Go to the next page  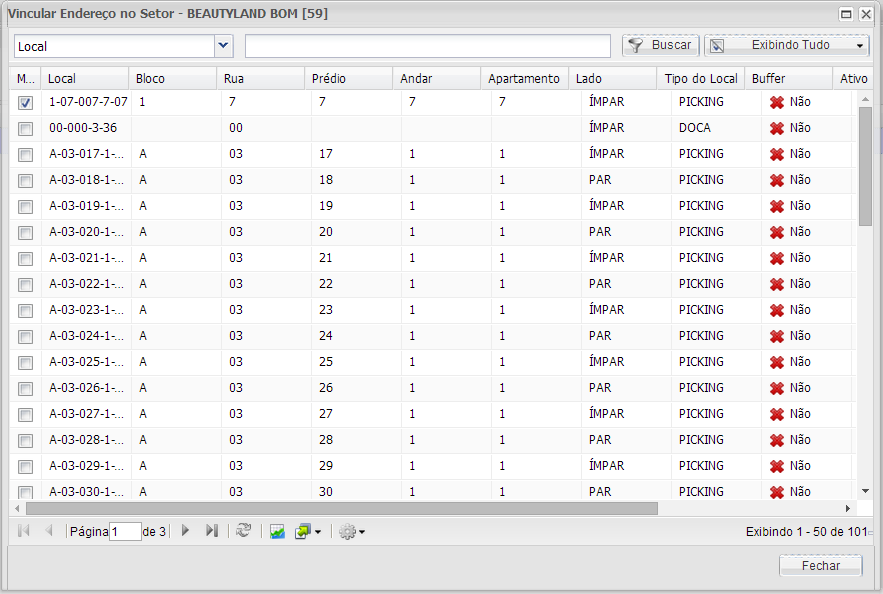point(185,530)
